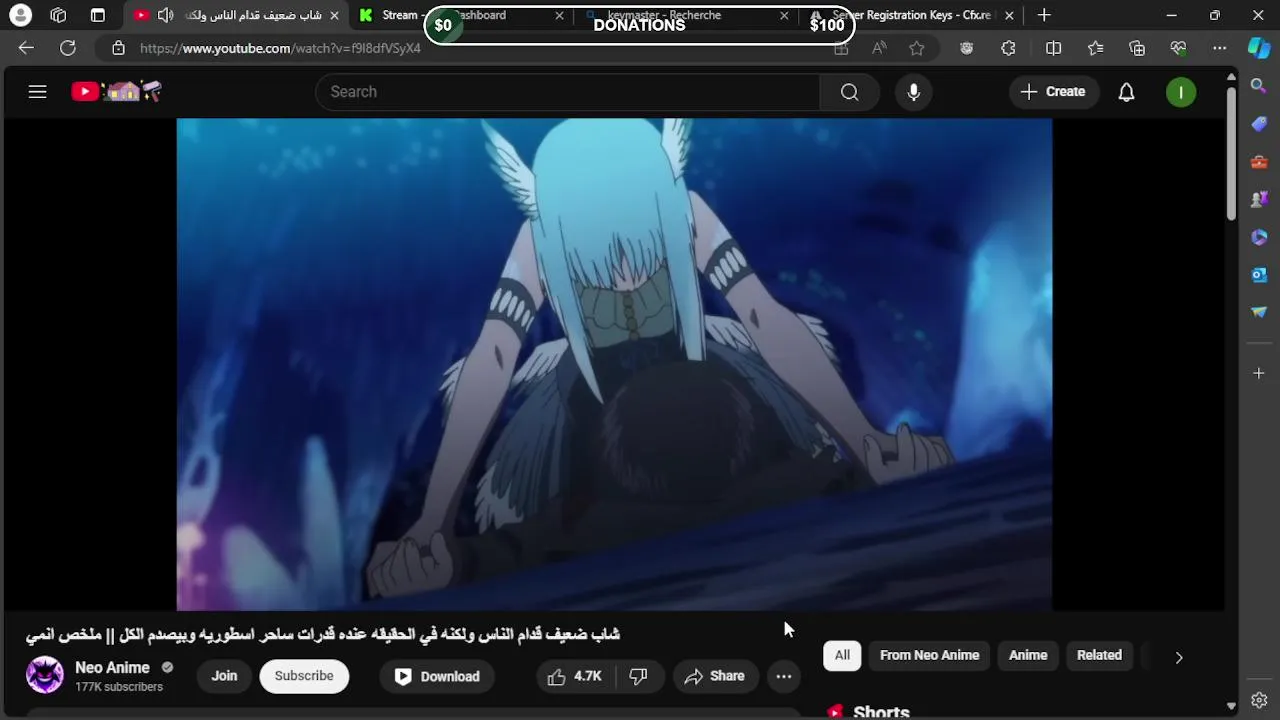Open read aloud option
Image resolution: width=1280 pixels, height=720 pixels.
879,48
